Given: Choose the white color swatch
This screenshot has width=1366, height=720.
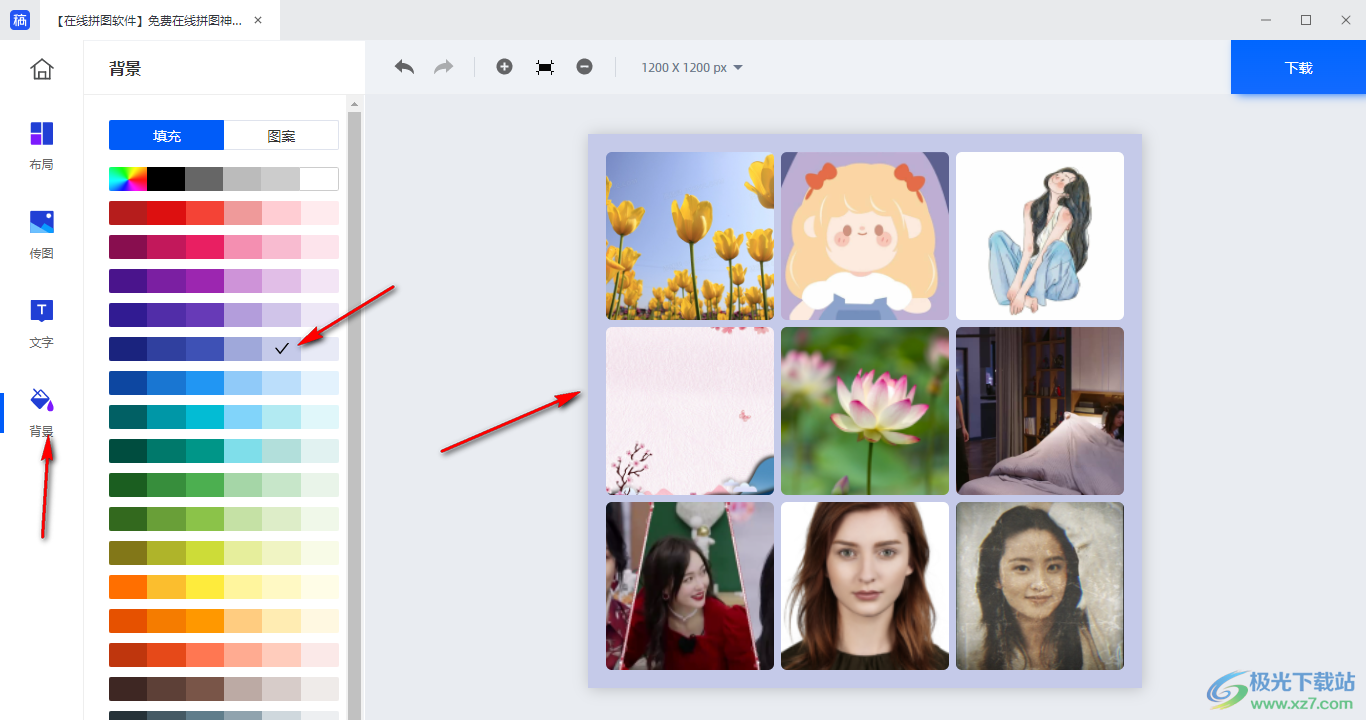Looking at the screenshot, I should [x=319, y=179].
